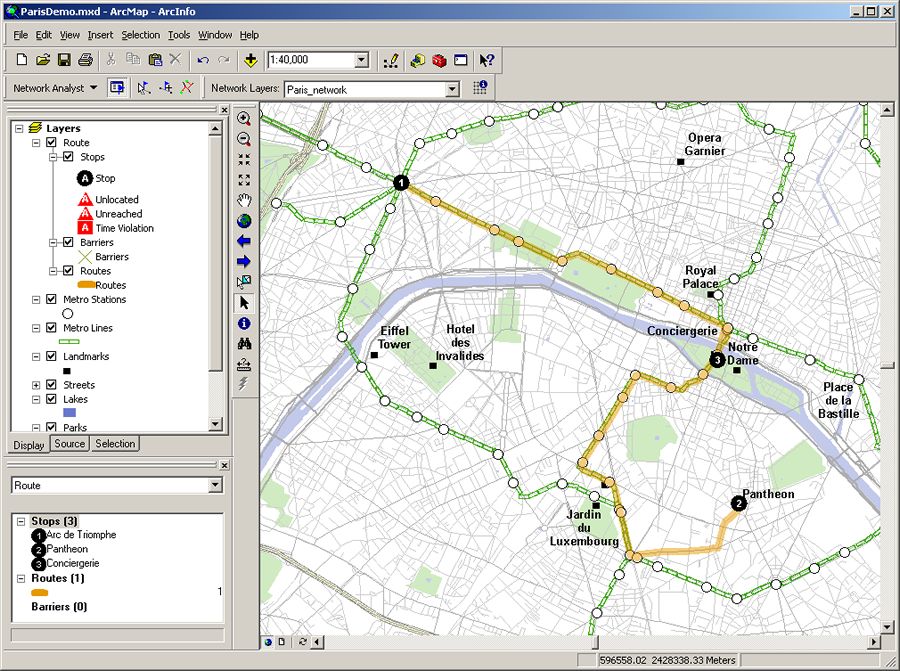The width and height of the screenshot is (900, 671).
Task: Expand the Streets layer tree node
Action: coord(36,385)
